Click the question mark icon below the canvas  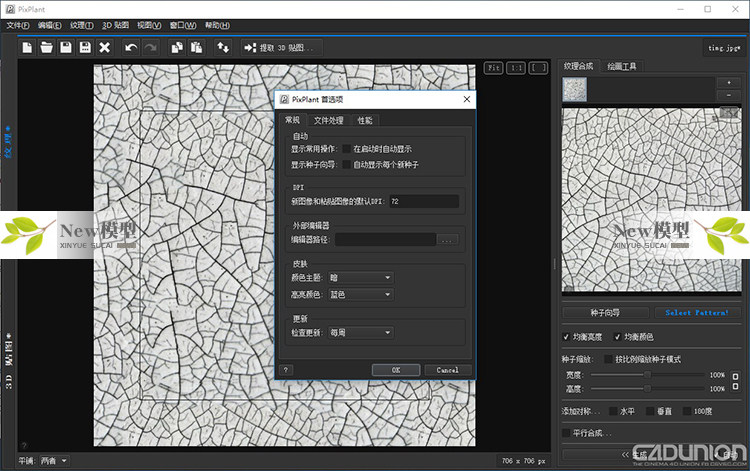click(x=24, y=445)
